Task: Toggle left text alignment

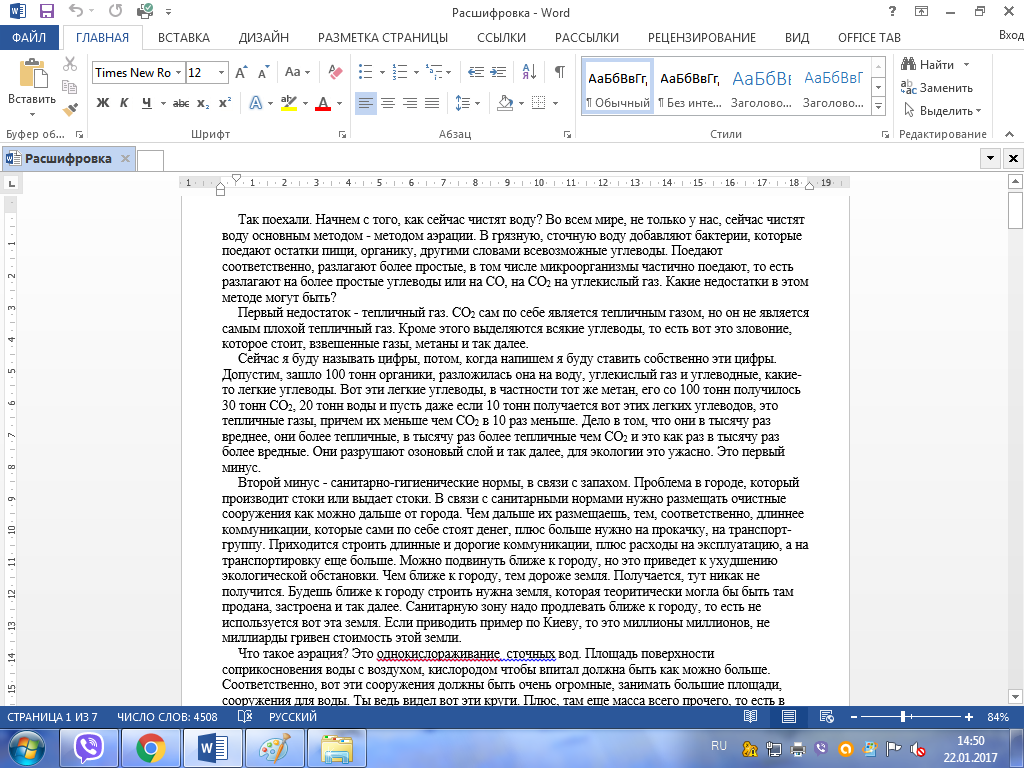Action: coord(366,103)
